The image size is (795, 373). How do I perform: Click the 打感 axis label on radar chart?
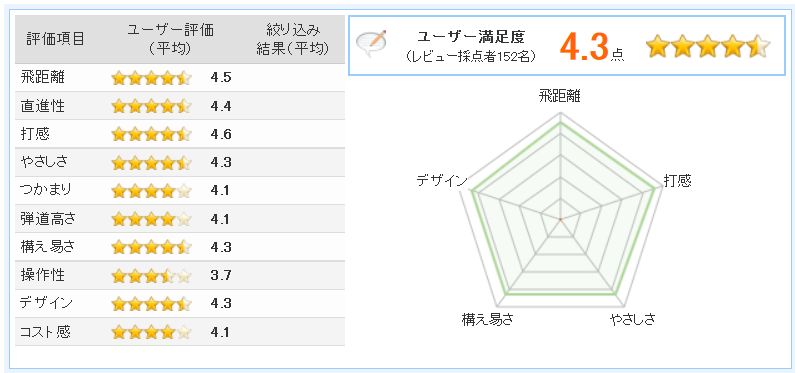pos(678,181)
